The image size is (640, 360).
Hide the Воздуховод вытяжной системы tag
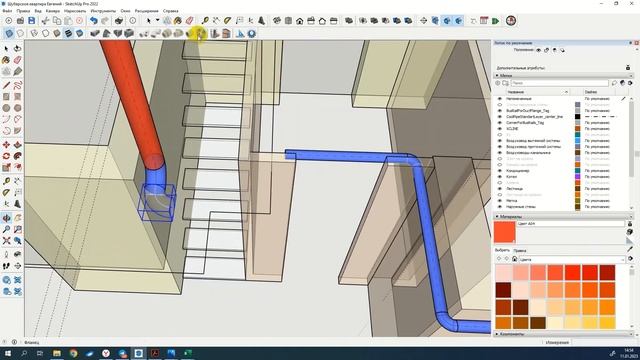pos(500,140)
